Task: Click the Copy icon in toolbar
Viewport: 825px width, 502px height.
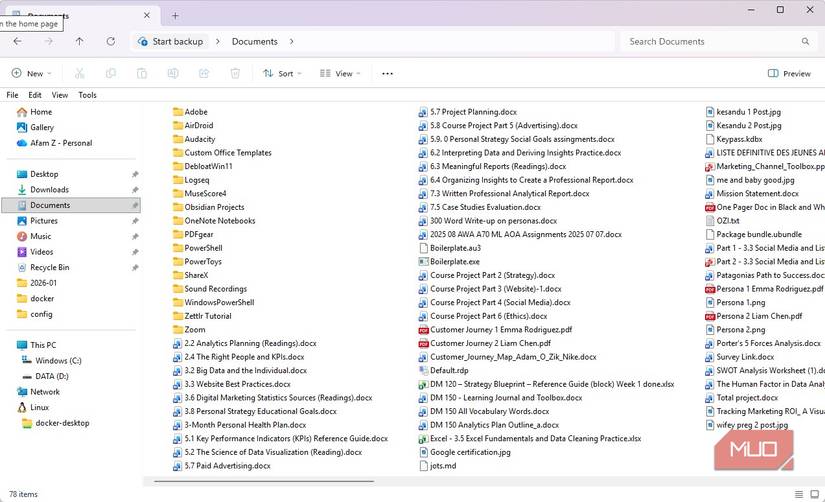Action: pyautogui.click(x=110, y=74)
